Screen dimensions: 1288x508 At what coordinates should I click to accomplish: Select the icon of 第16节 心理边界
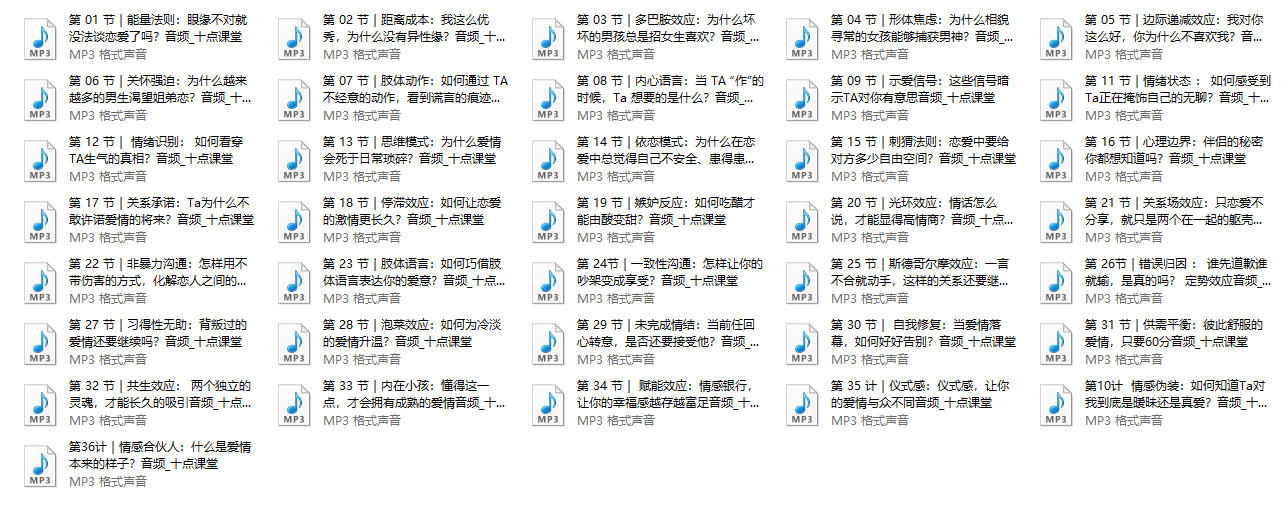click(1056, 158)
